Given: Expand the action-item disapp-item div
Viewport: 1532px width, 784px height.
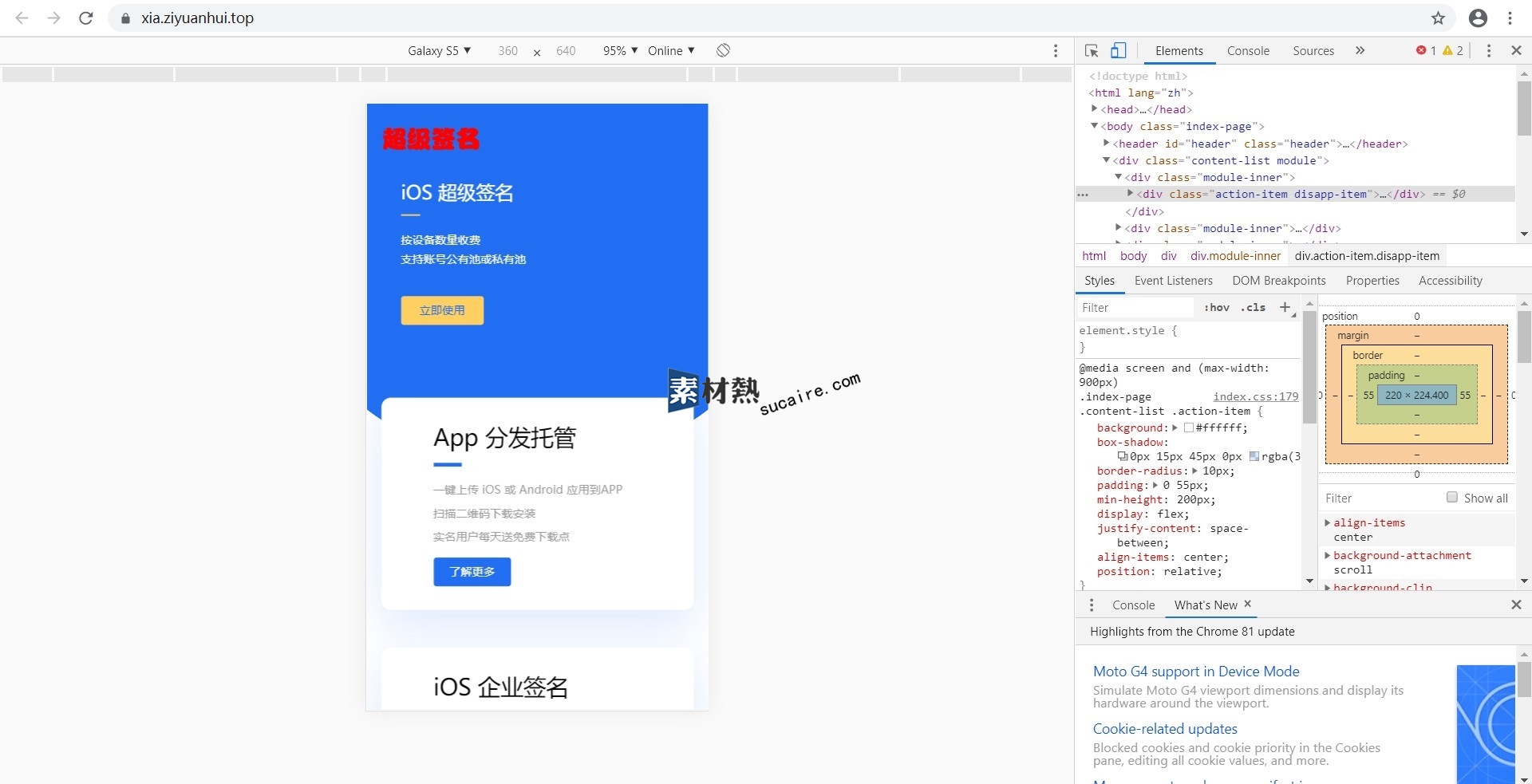Looking at the screenshot, I should (1131, 193).
